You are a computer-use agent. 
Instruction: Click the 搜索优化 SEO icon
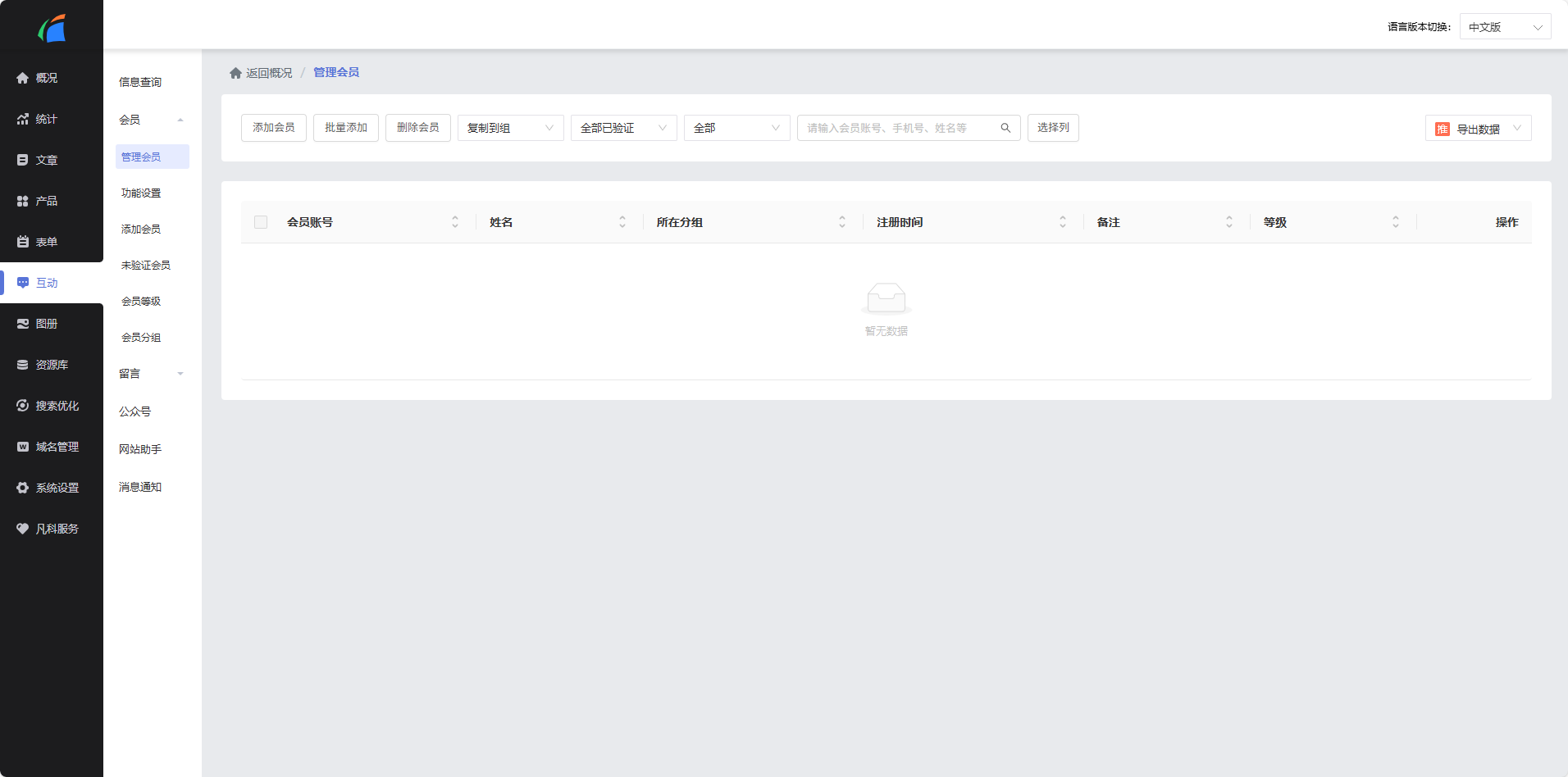click(23, 406)
